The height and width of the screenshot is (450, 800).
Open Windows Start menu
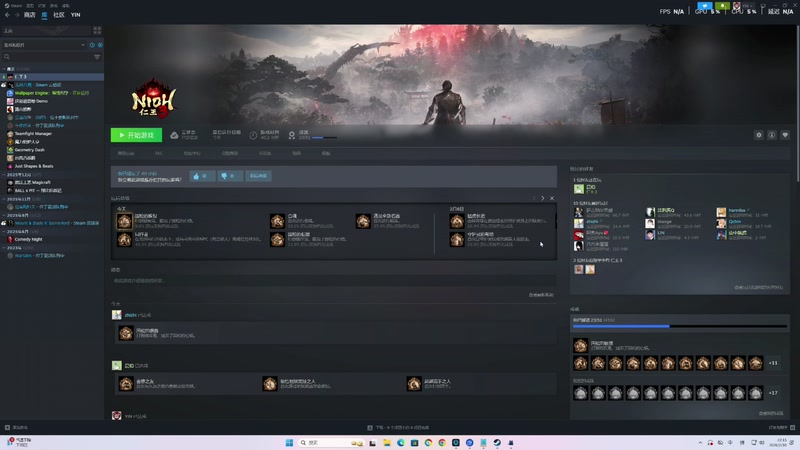tap(289, 442)
